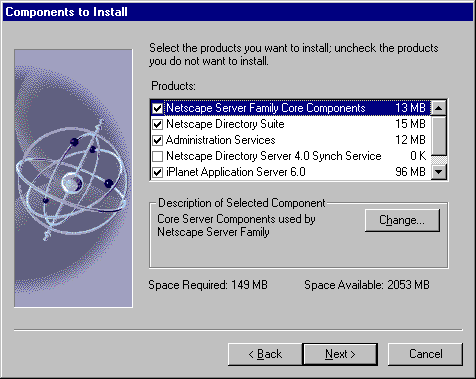Enable Netscape Directory Server 4.0 Synch Service
The height and width of the screenshot is (379, 476).
point(157,156)
